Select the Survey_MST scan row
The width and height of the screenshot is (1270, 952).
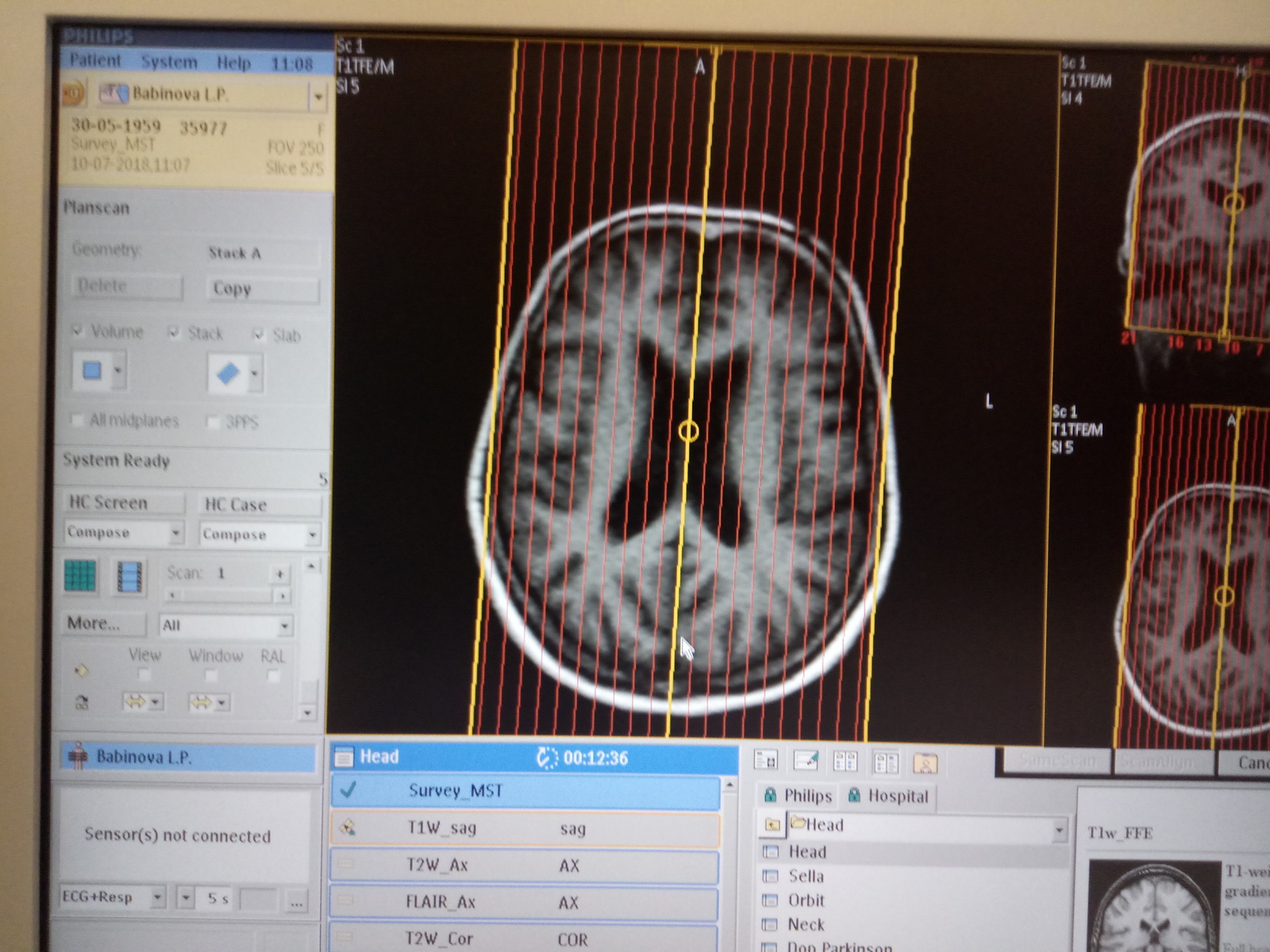[x=525, y=791]
